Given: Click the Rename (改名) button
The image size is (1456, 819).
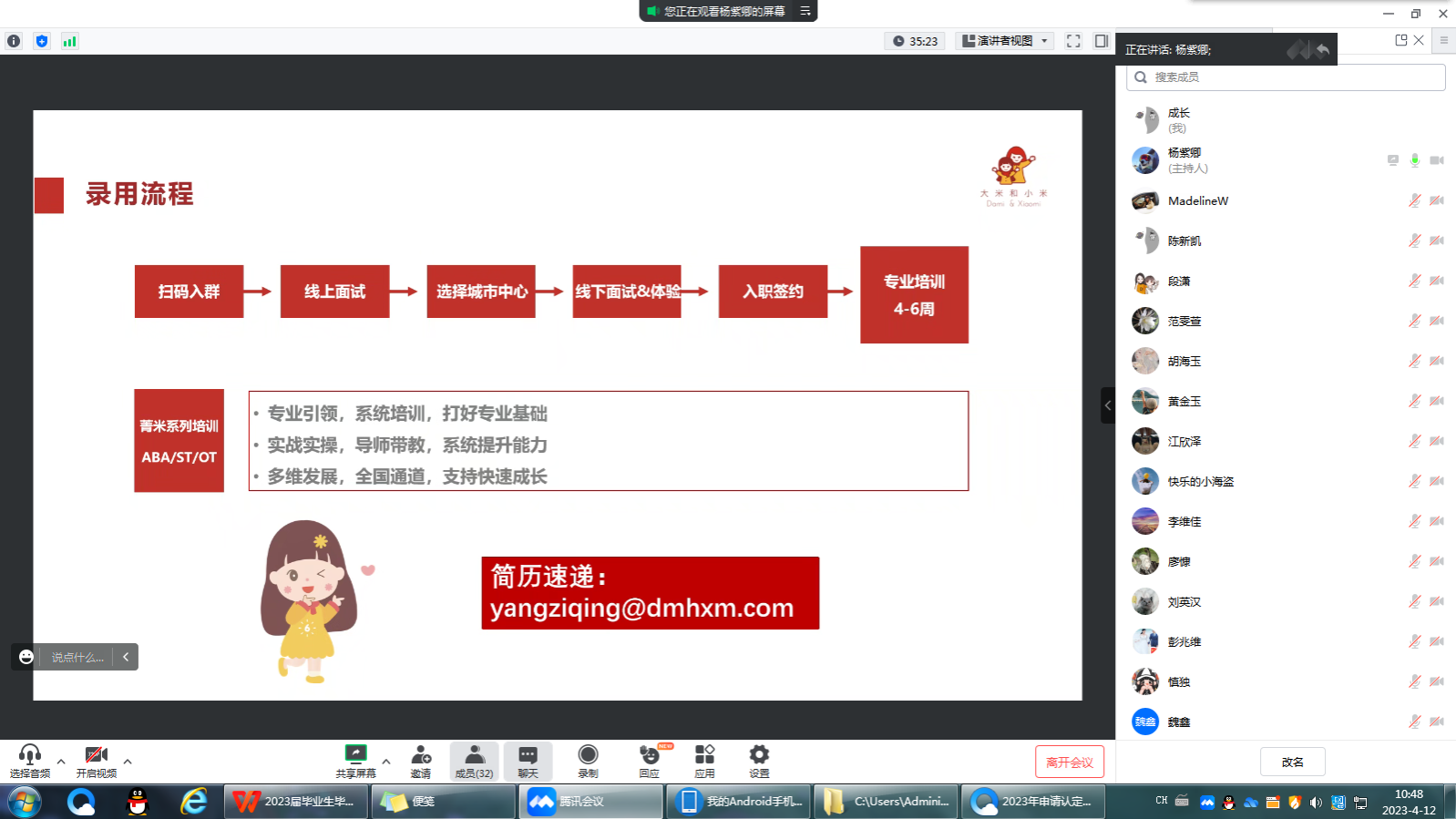Looking at the screenshot, I should tap(1292, 762).
